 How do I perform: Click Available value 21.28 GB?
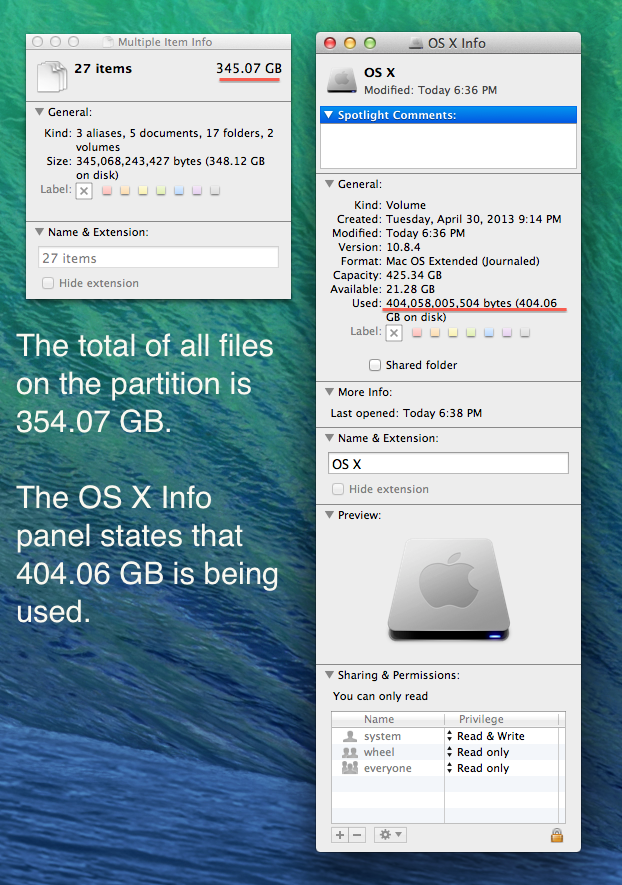pyautogui.click(x=410, y=289)
